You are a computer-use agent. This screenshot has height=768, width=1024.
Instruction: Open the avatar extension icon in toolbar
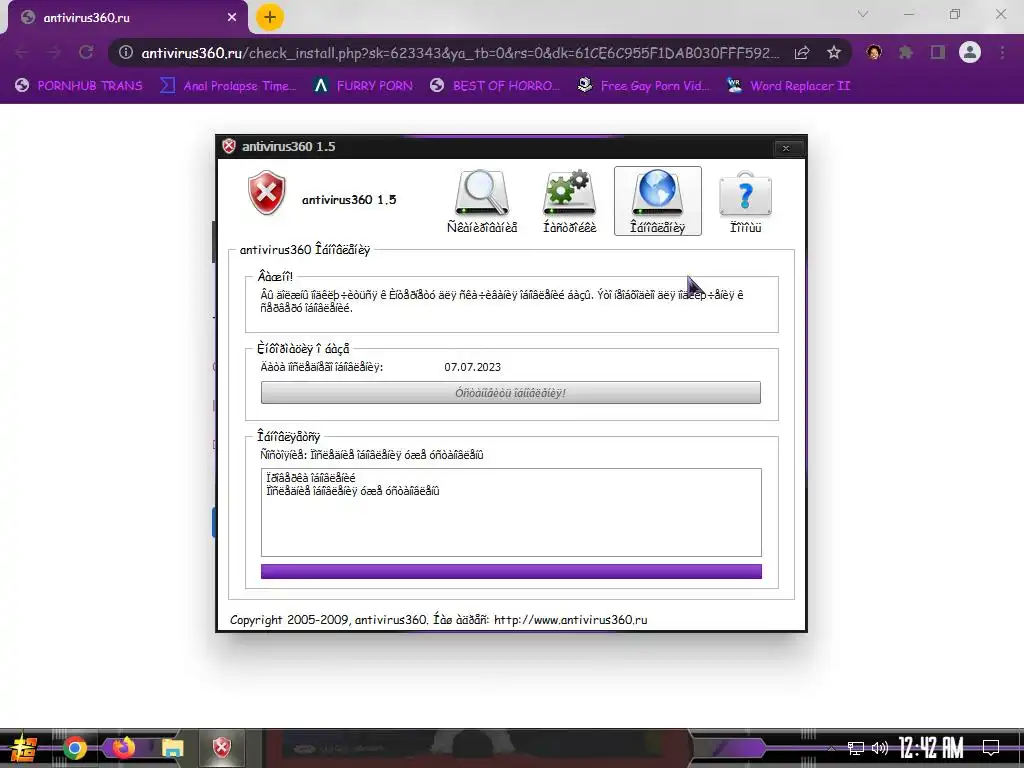click(874, 52)
